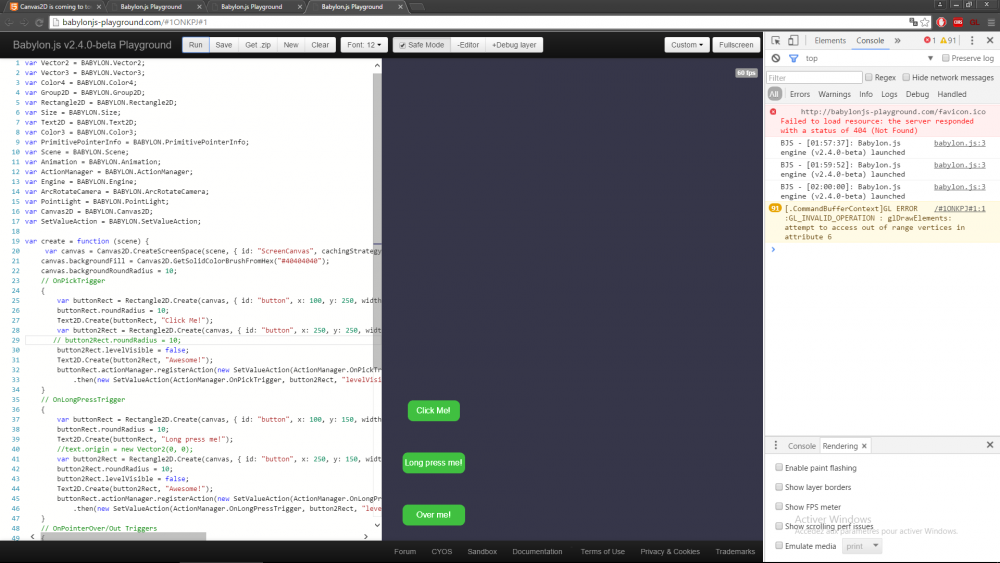Click the red hand blocker extension icon
1000x563 pixels.
(x=941, y=22)
